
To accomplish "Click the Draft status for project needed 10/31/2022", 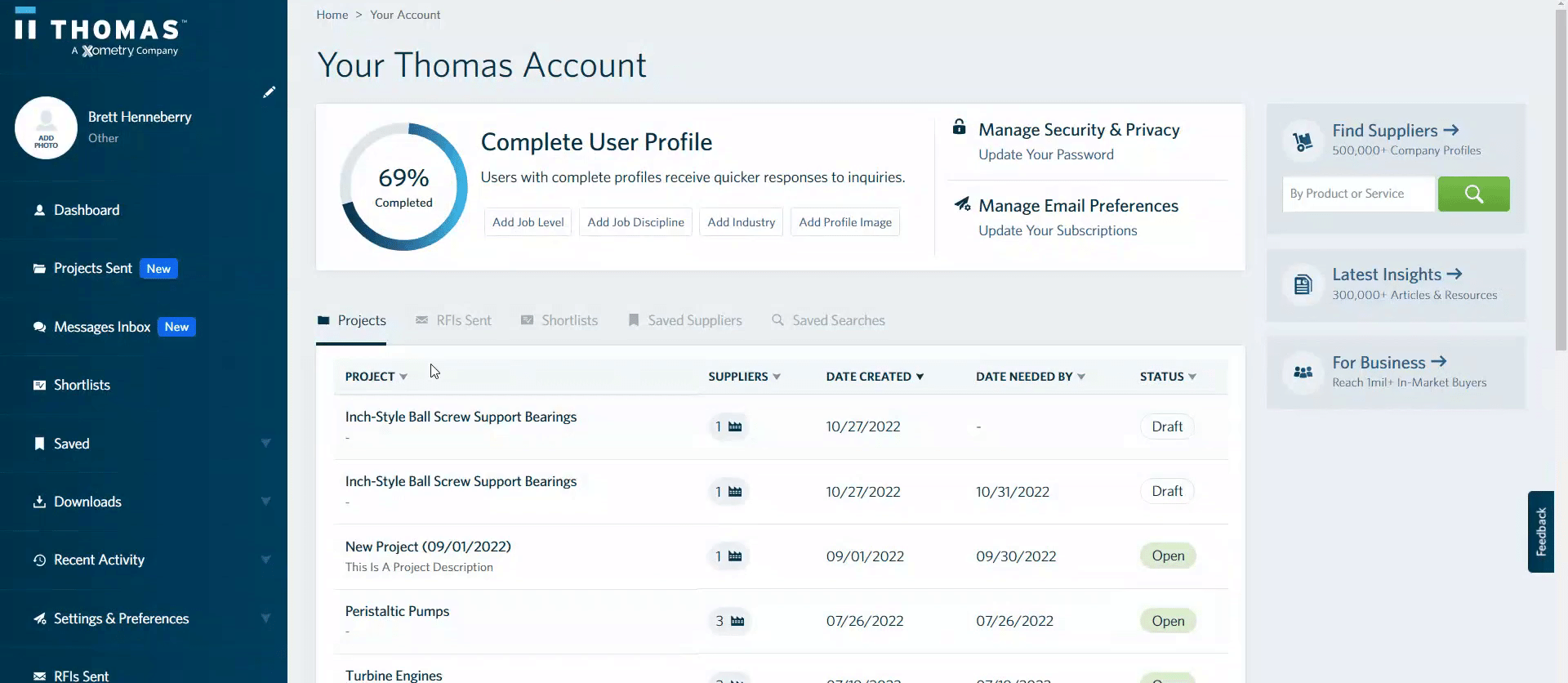I will [1167, 491].
